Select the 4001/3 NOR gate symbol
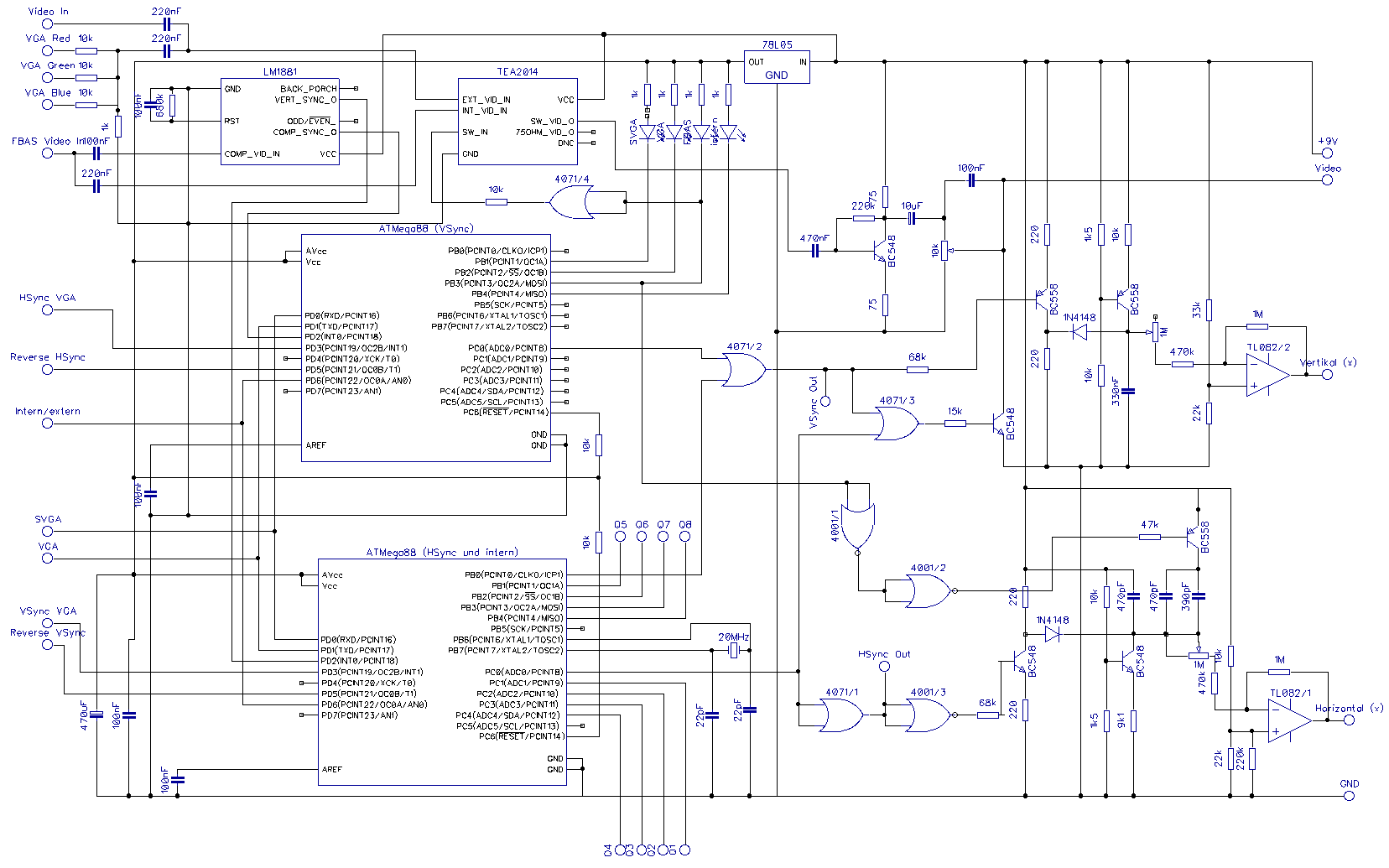 (x=926, y=715)
